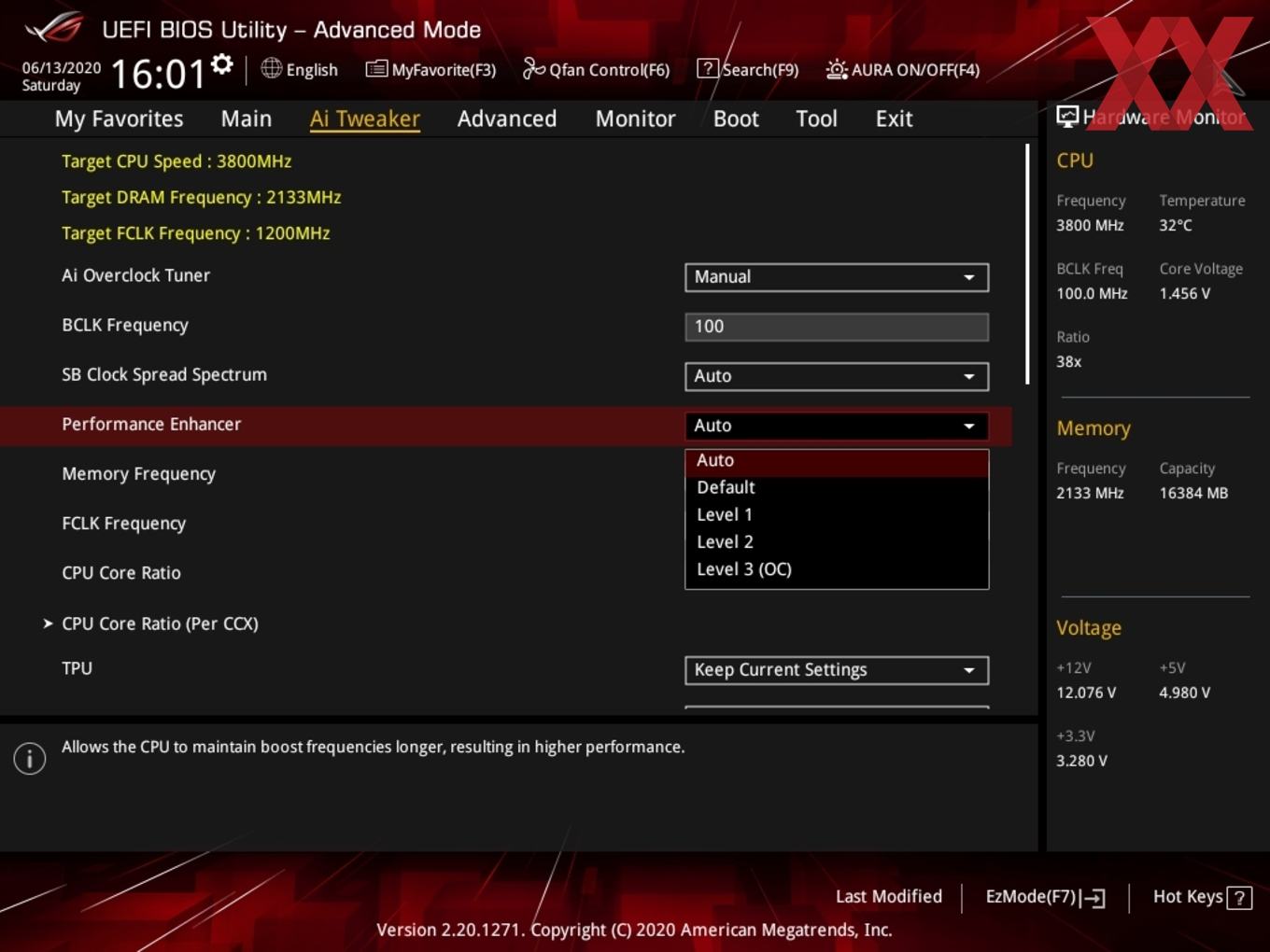Open the settings gear next to clock
This screenshot has height=952, width=1270.
pos(221,64)
